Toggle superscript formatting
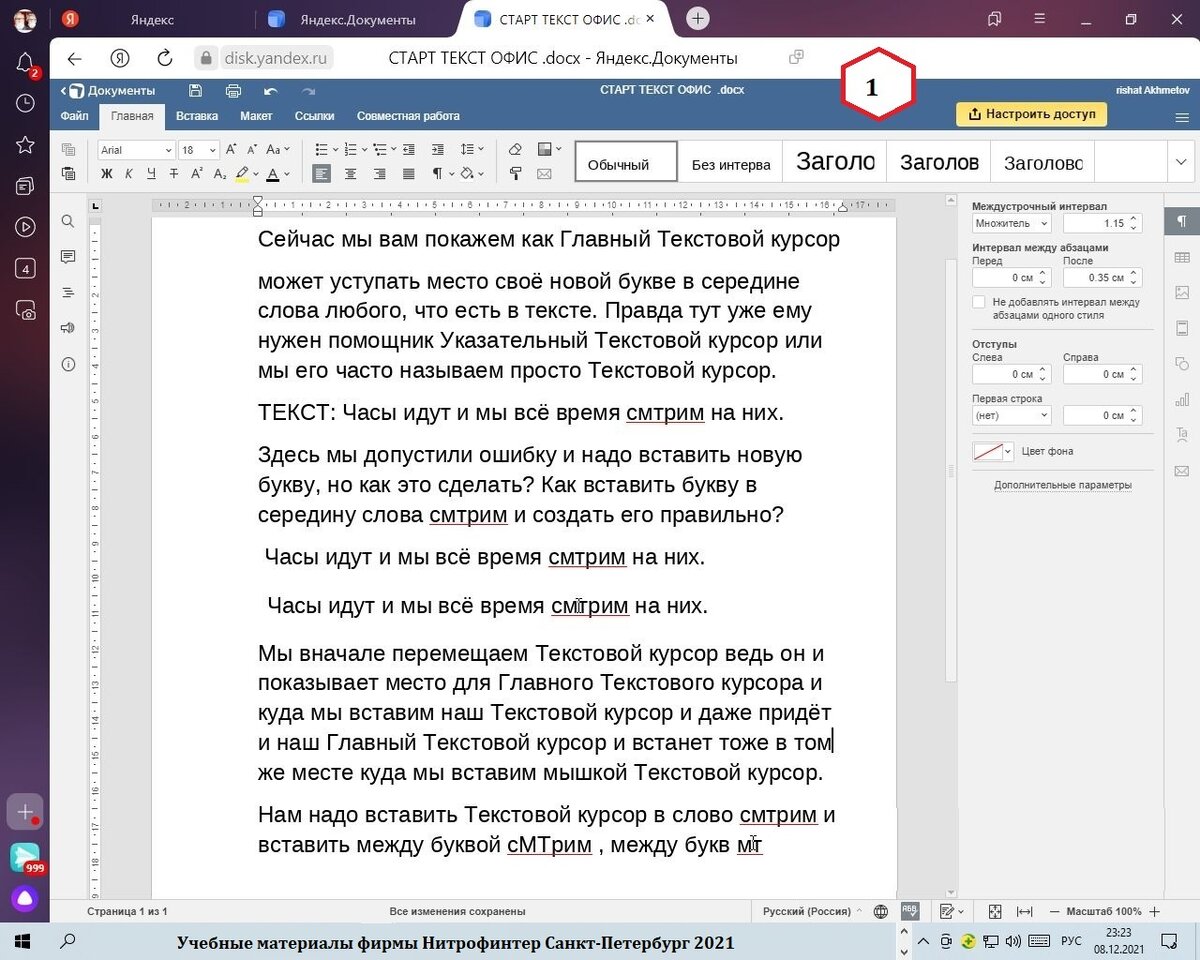The height and width of the screenshot is (960, 1200). pyautogui.click(x=196, y=174)
